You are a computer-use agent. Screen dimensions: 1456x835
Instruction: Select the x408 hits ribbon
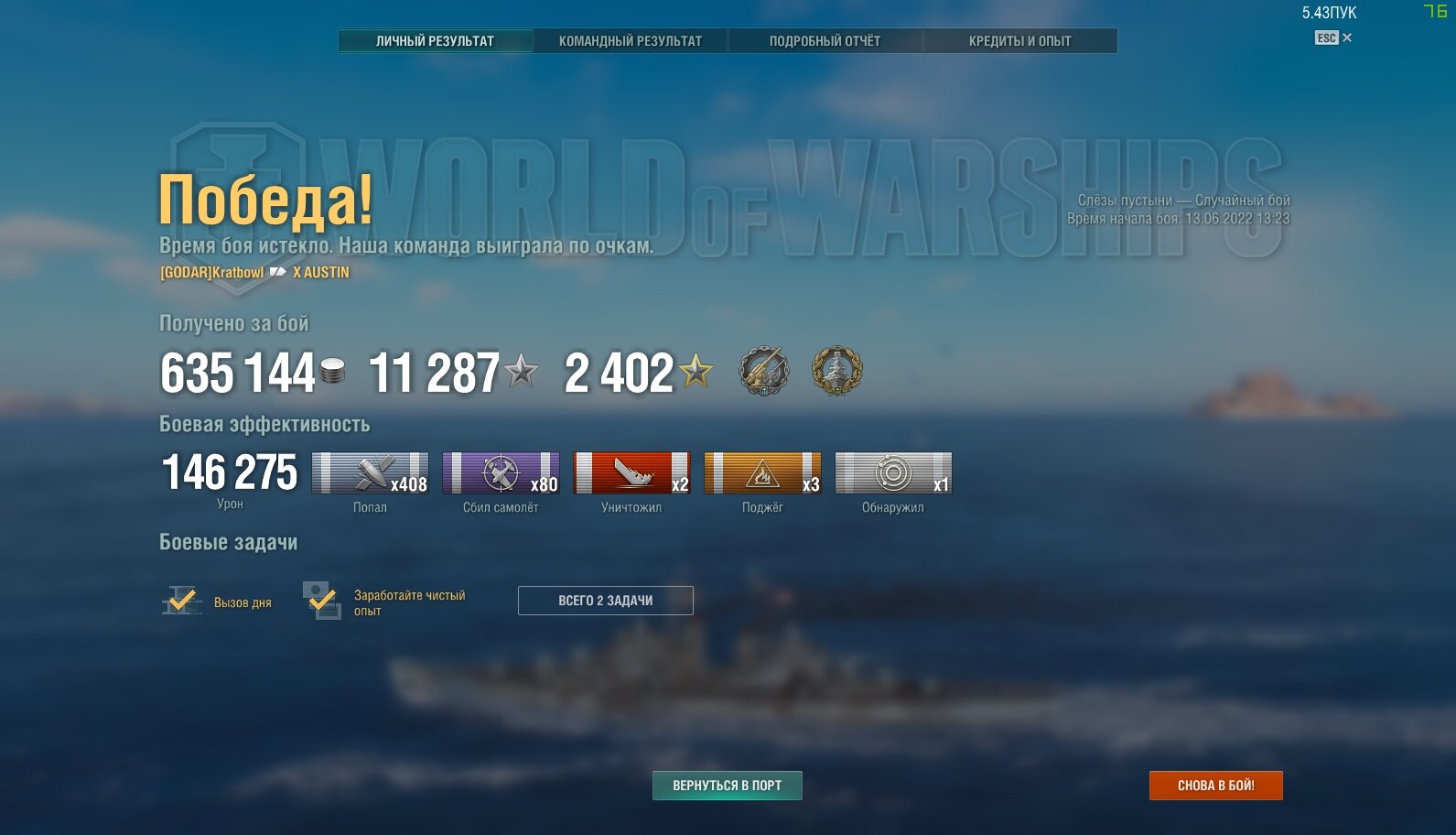coord(370,473)
